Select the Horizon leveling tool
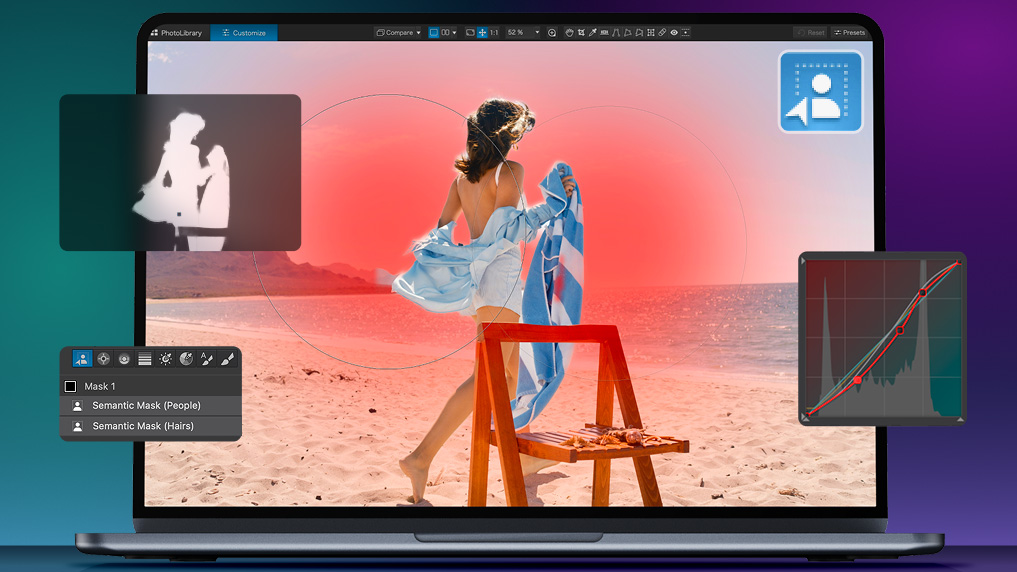This screenshot has width=1017, height=572. point(604,32)
